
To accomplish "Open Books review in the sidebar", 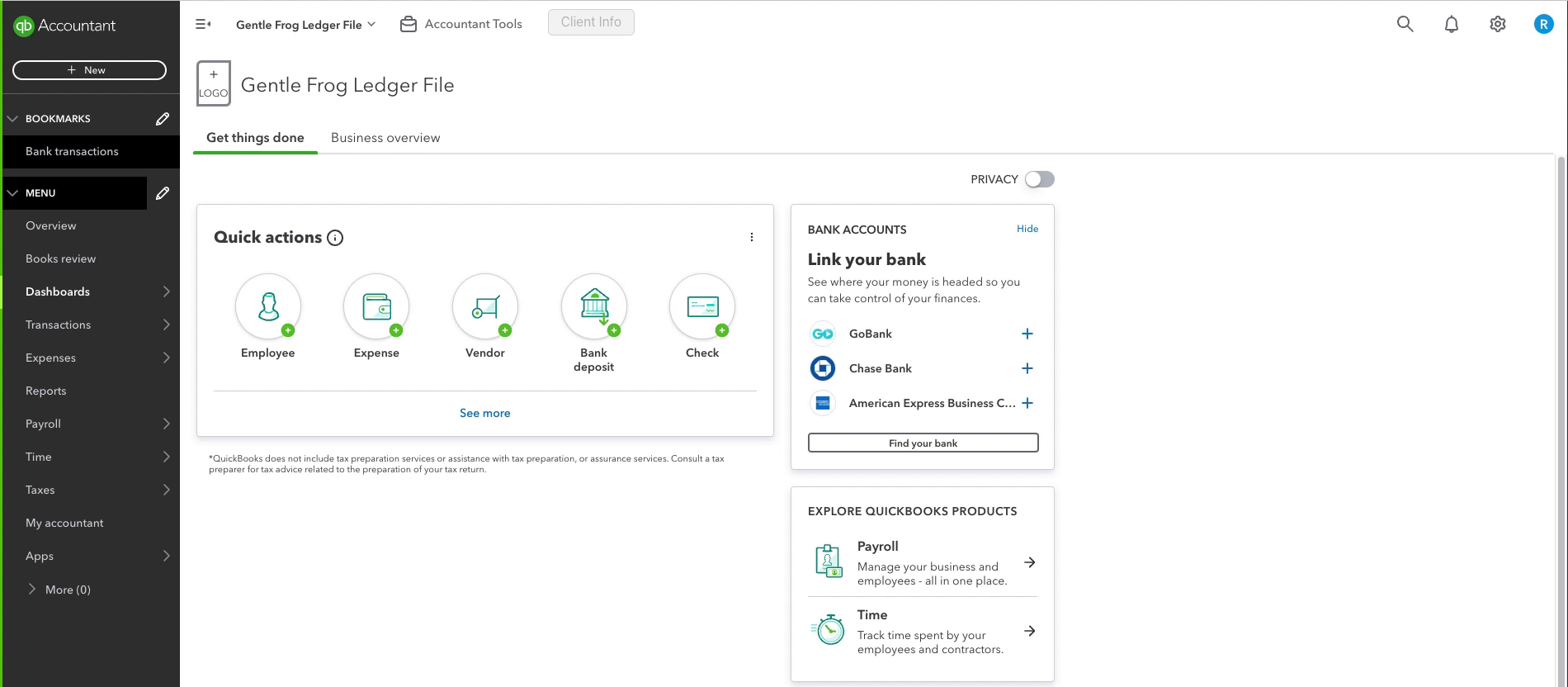I will click(x=60, y=258).
